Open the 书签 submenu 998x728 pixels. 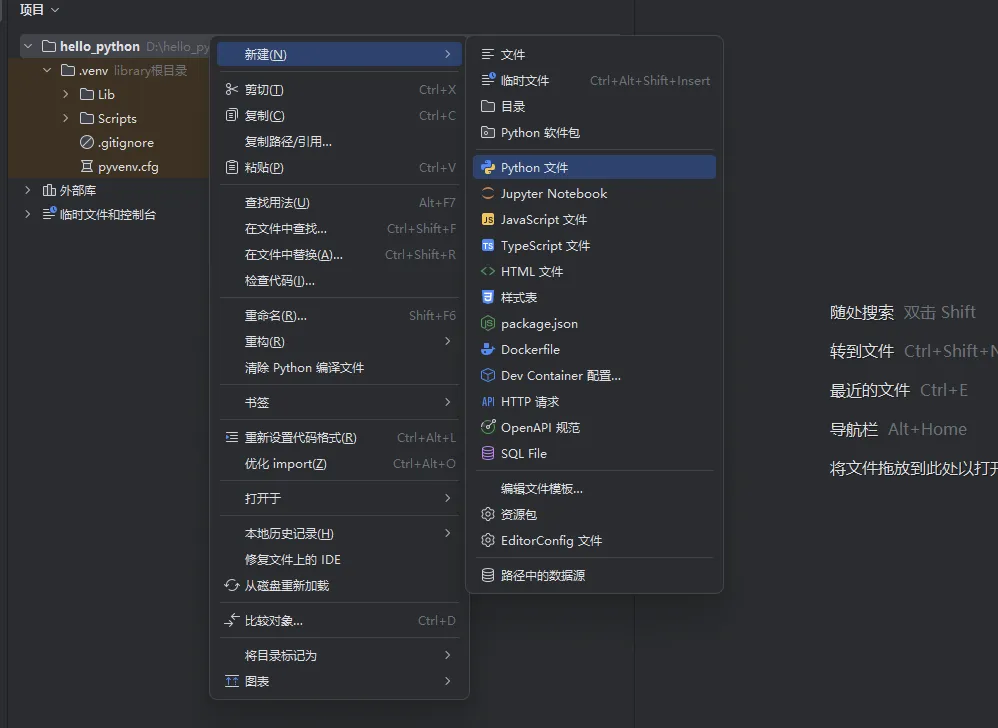click(x=339, y=402)
